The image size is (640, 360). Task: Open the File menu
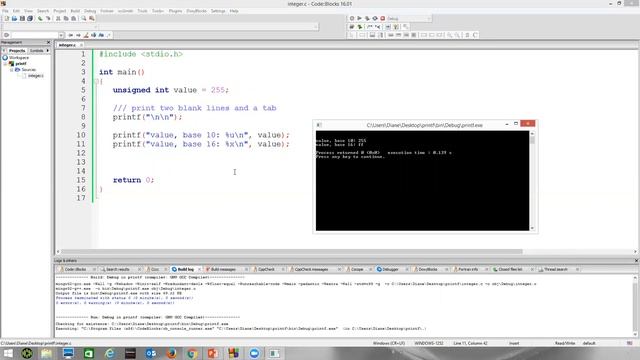tap(5, 11)
